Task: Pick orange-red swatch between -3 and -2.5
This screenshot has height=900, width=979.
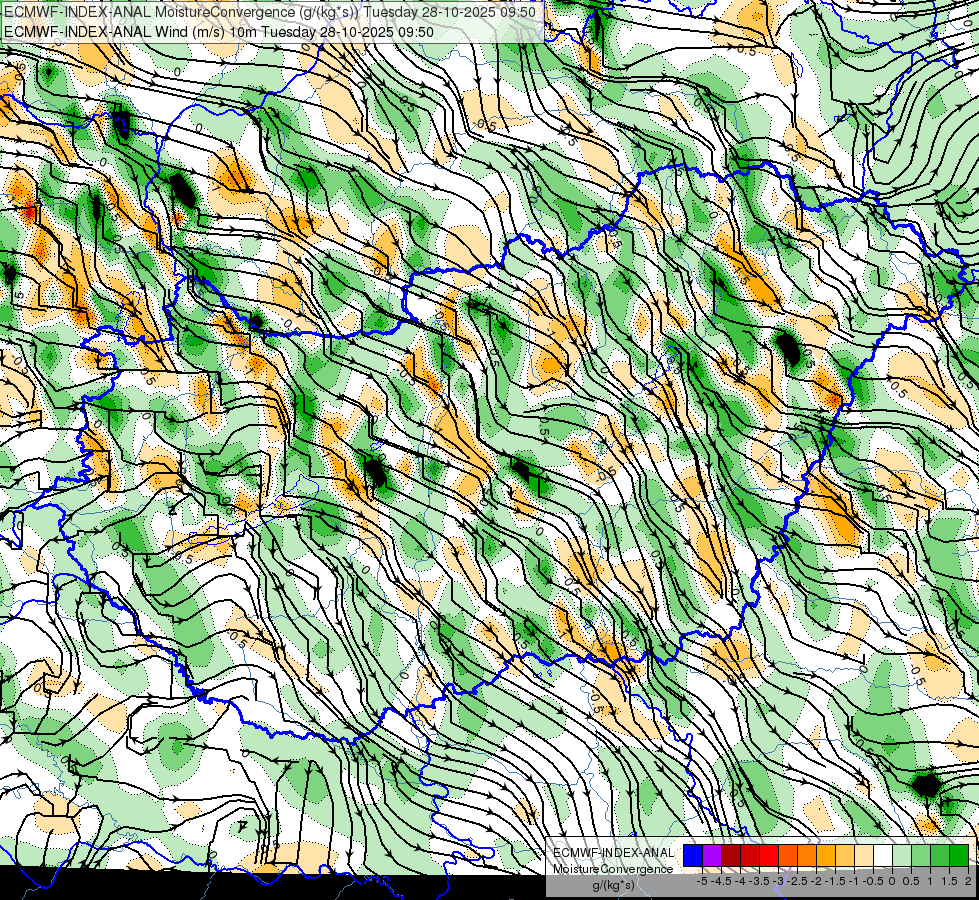Action: [788, 855]
